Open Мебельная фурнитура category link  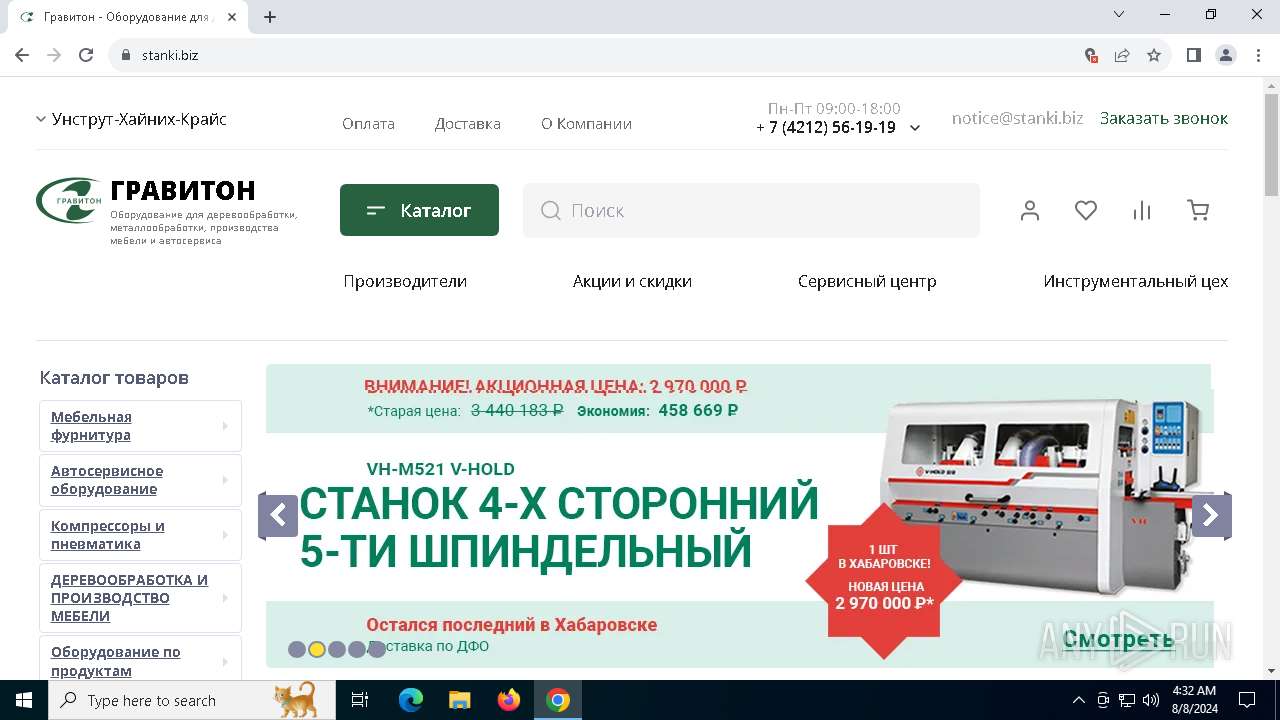coord(91,426)
